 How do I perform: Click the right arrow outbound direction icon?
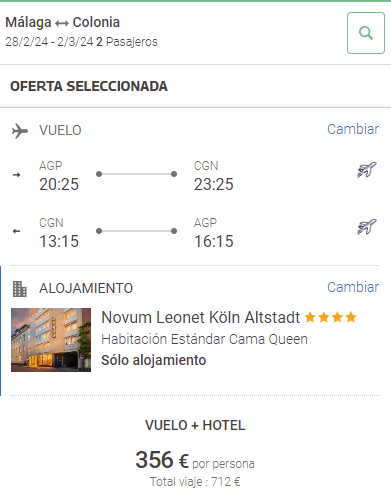point(16,175)
